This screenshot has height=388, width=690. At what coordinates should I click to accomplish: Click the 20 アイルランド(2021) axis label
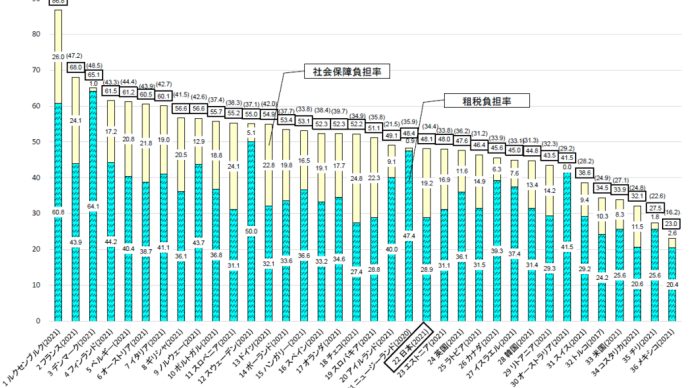367,355
